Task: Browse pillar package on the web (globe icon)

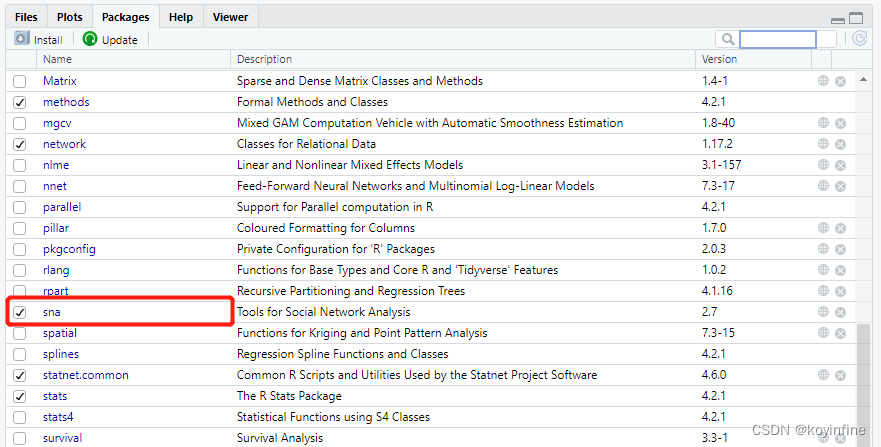Action: pos(823,228)
